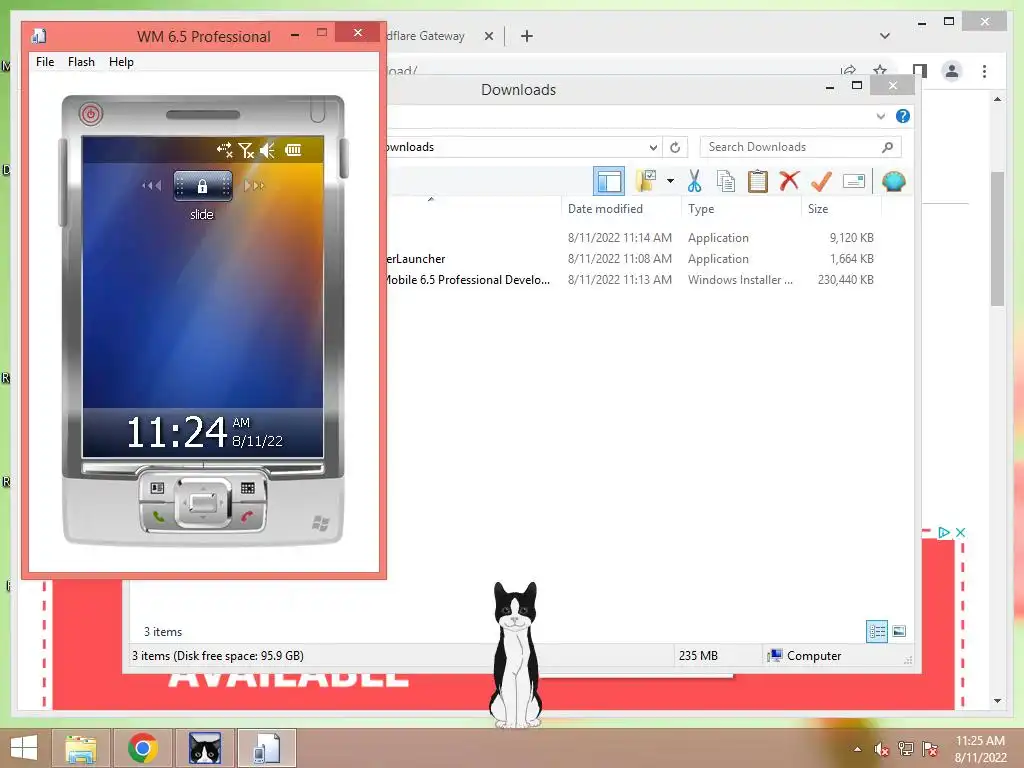The width and height of the screenshot is (1024, 768).
Task: Select the erLauncher file row
Action: click(632, 259)
